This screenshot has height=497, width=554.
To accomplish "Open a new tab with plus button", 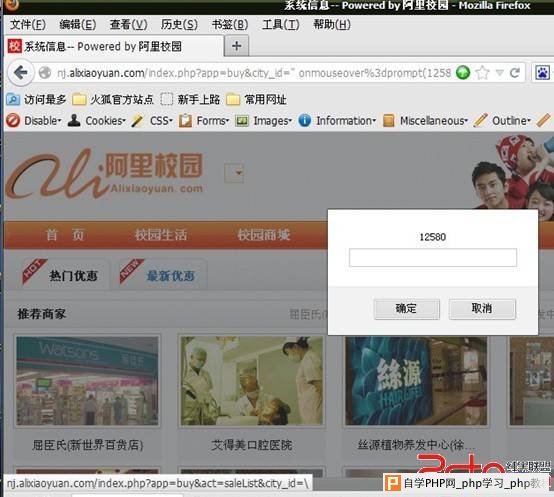I will click(237, 46).
